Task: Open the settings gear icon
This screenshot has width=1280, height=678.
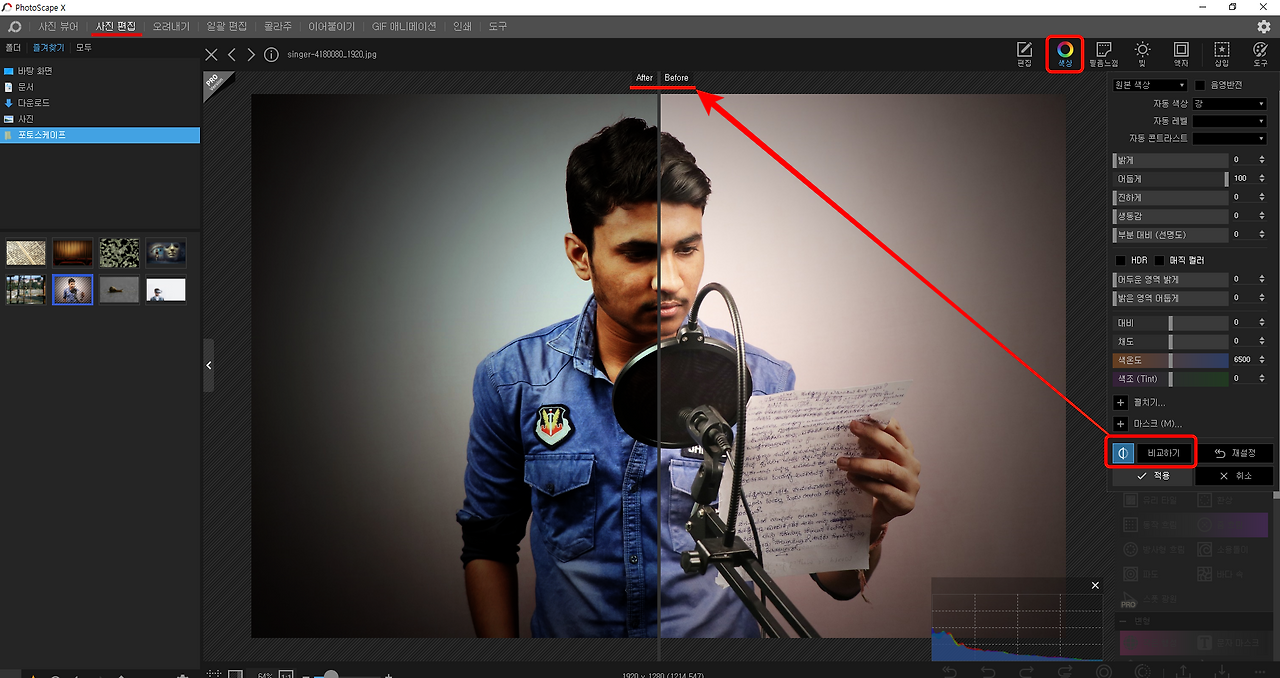Action: [x=1263, y=26]
